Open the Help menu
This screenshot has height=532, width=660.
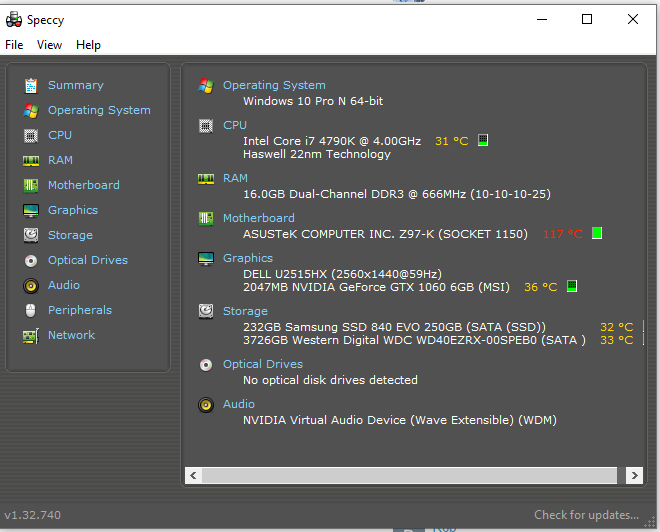click(88, 45)
